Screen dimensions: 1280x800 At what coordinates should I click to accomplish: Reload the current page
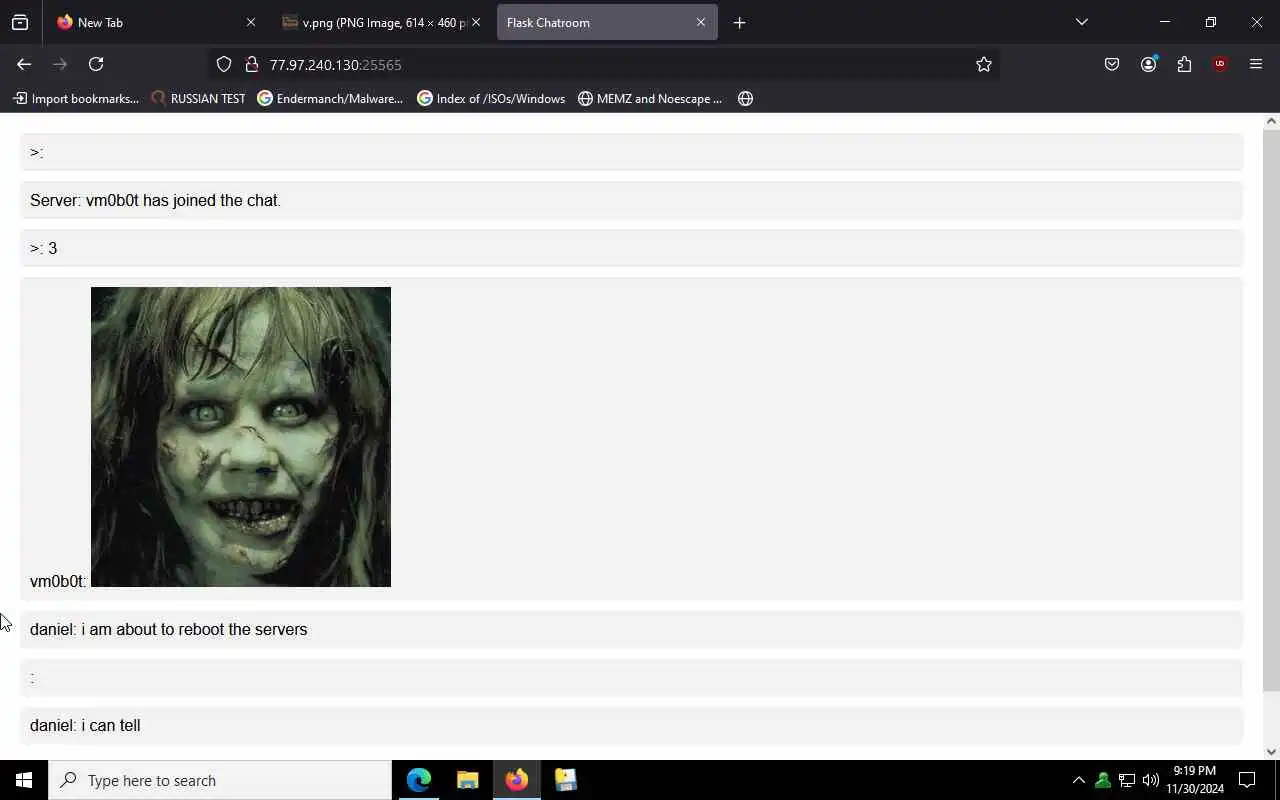click(96, 64)
